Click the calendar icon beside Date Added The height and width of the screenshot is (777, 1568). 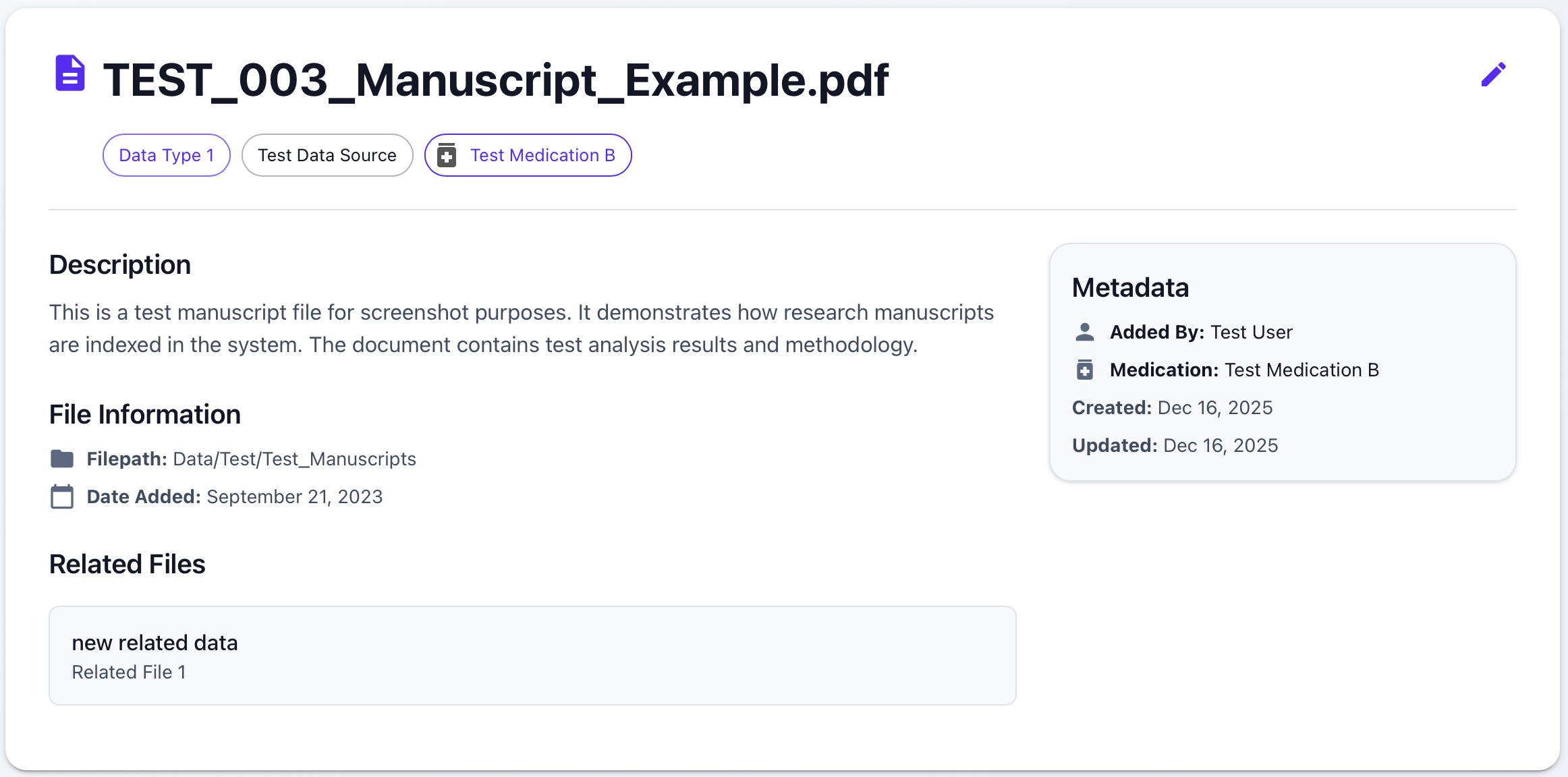(63, 496)
